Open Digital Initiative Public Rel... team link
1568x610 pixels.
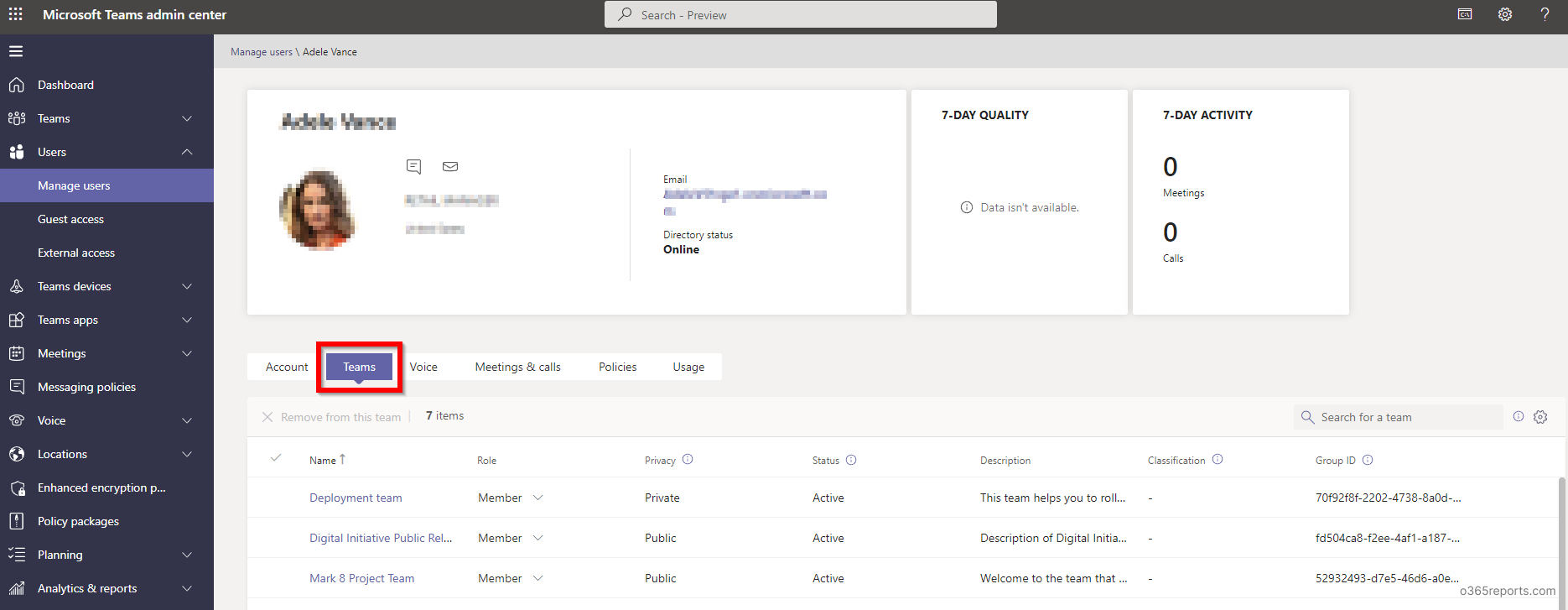point(381,538)
